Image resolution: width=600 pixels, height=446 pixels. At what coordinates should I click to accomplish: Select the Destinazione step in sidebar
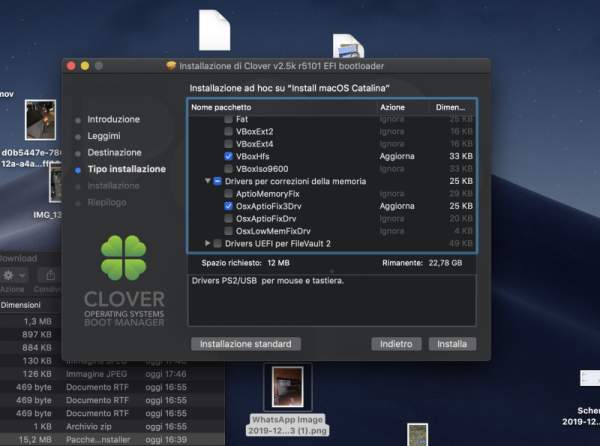coord(114,153)
